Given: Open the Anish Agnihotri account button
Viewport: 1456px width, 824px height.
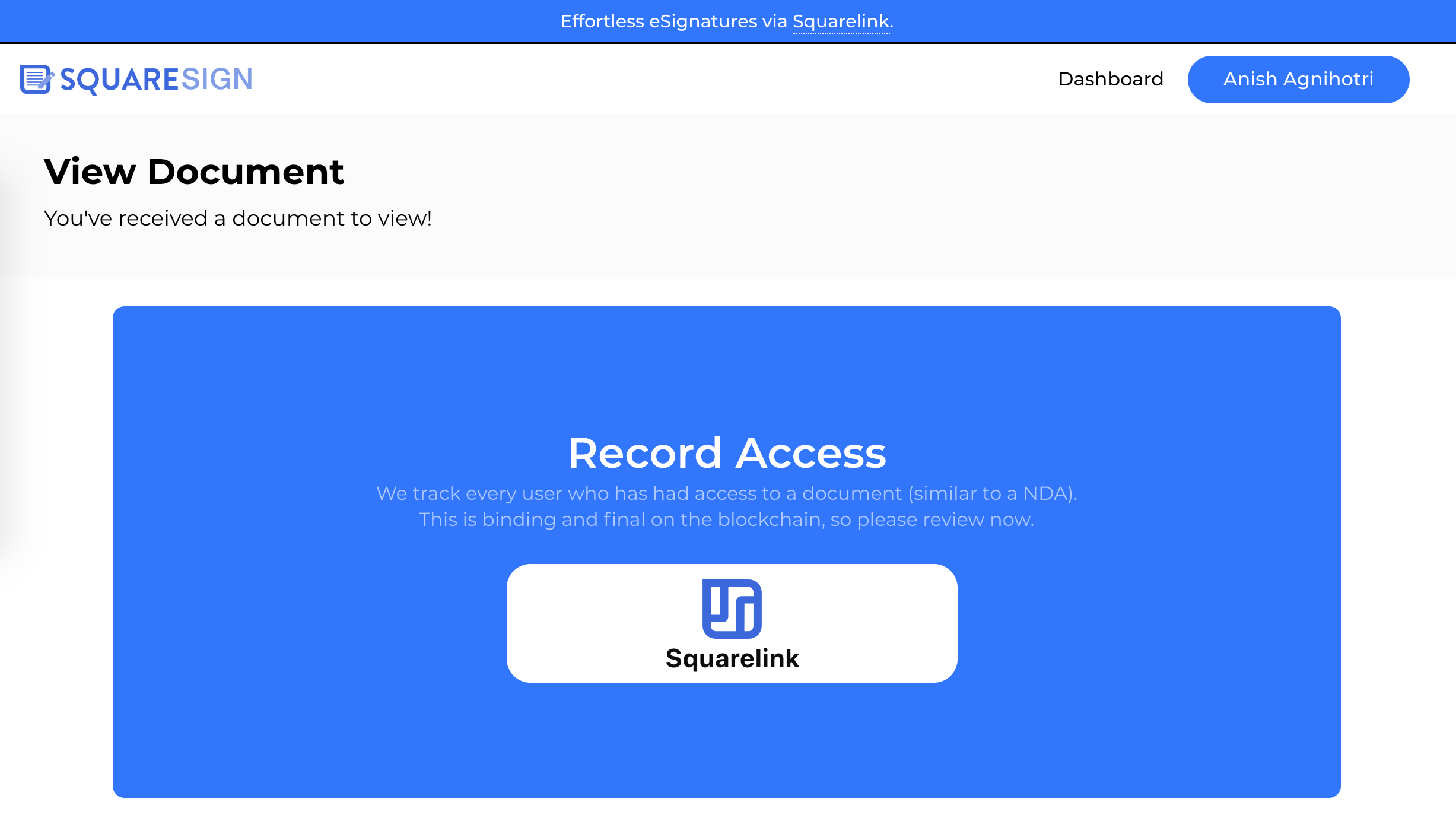Looking at the screenshot, I should tap(1298, 79).
